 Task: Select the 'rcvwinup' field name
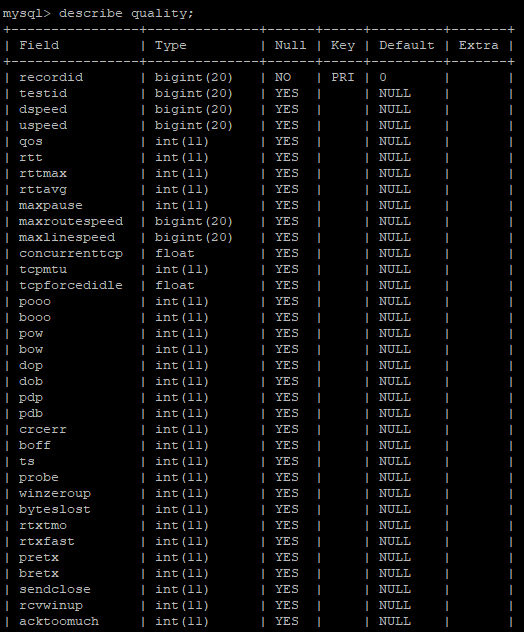(x=51, y=605)
